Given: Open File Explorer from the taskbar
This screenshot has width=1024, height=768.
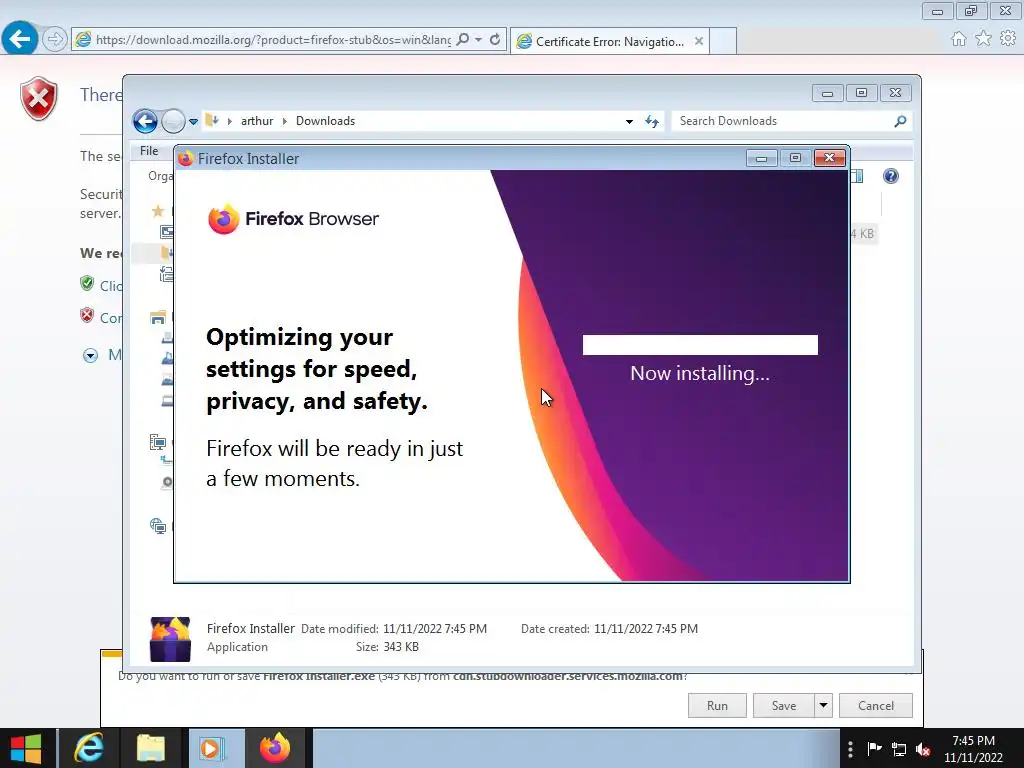Looking at the screenshot, I should point(152,748).
